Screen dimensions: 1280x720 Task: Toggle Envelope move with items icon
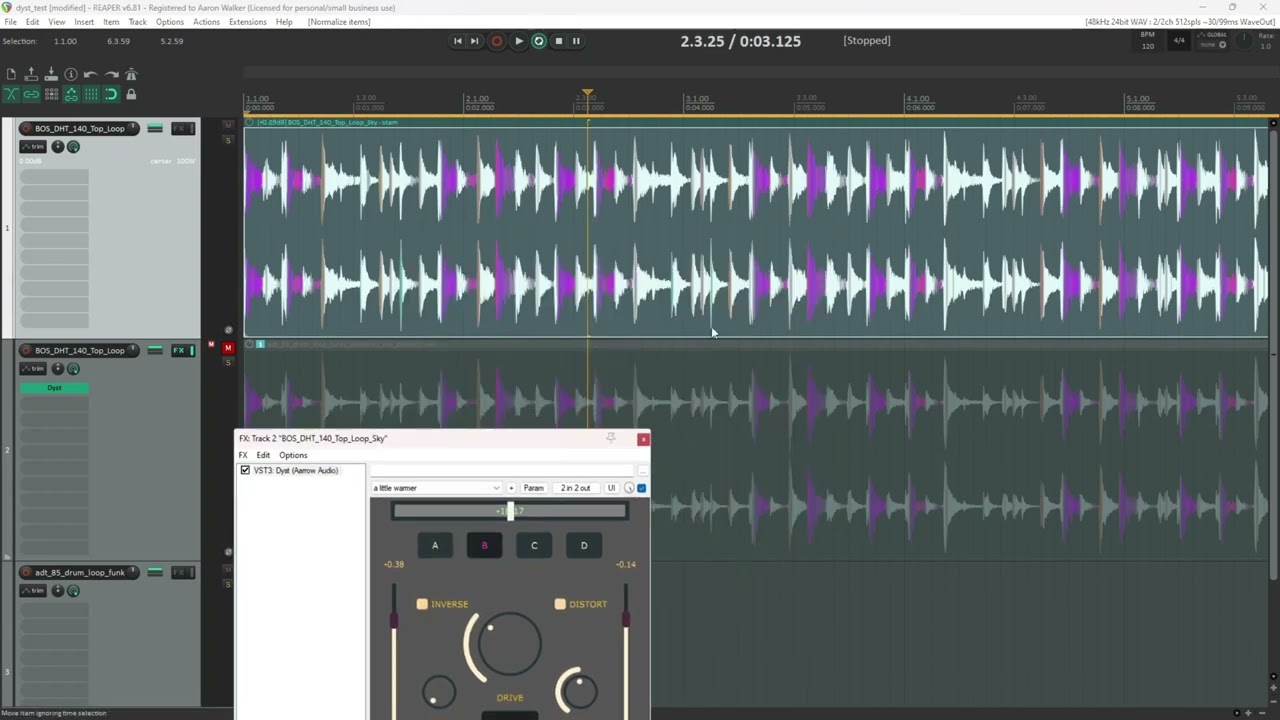(x=71, y=95)
